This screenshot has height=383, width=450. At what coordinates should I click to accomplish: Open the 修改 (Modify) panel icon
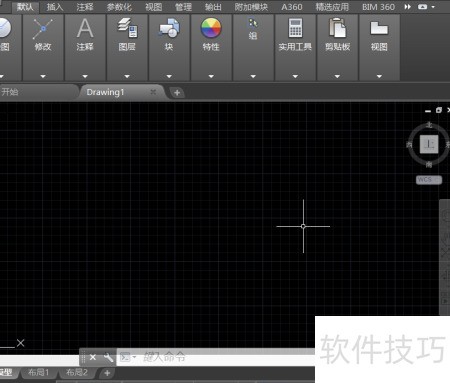(x=43, y=29)
